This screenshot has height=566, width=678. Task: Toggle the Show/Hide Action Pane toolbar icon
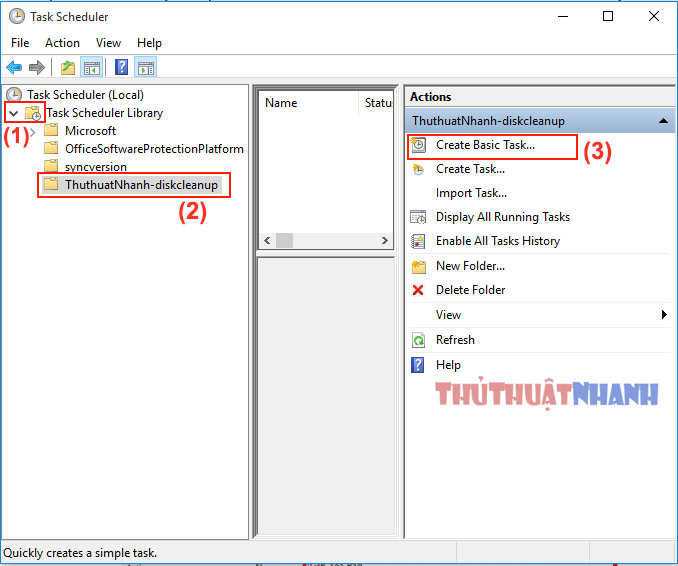coord(146,67)
